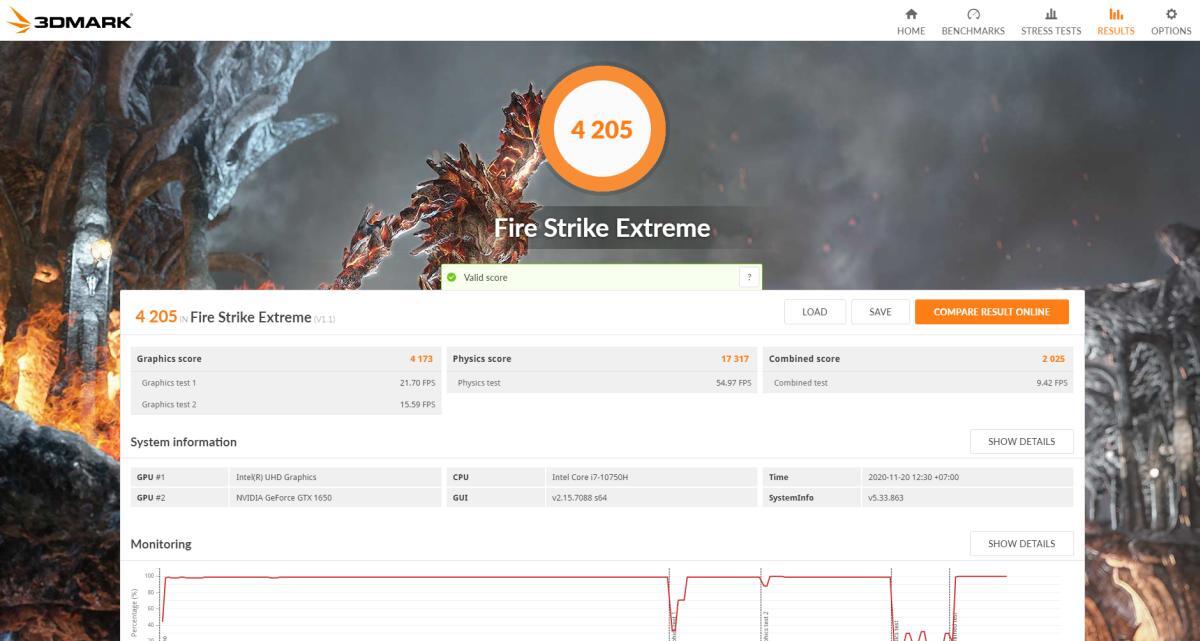Image resolution: width=1200 pixels, height=641 pixels.
Task: Click the Load button
Action: [x=814, y=312]
